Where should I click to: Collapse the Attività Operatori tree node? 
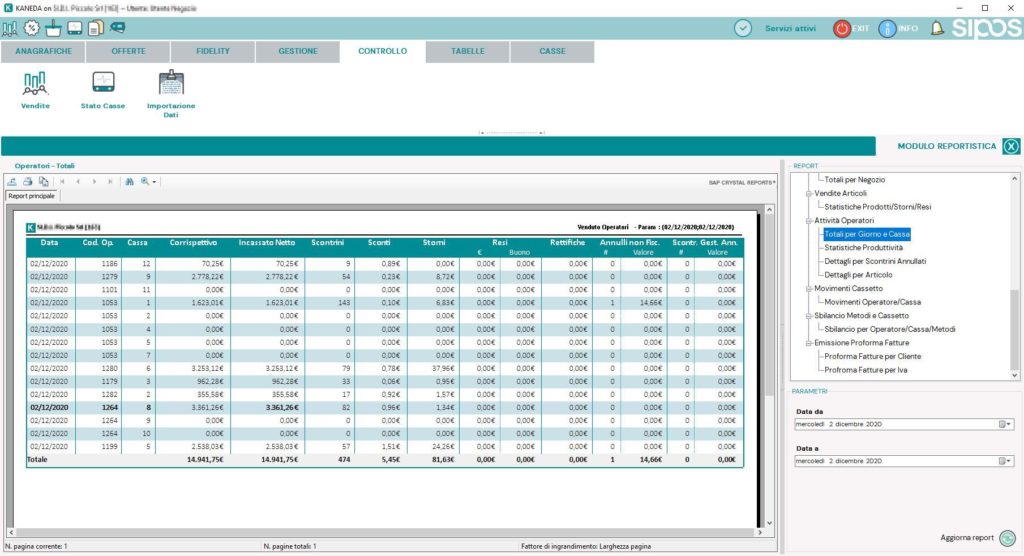(810, 220)
